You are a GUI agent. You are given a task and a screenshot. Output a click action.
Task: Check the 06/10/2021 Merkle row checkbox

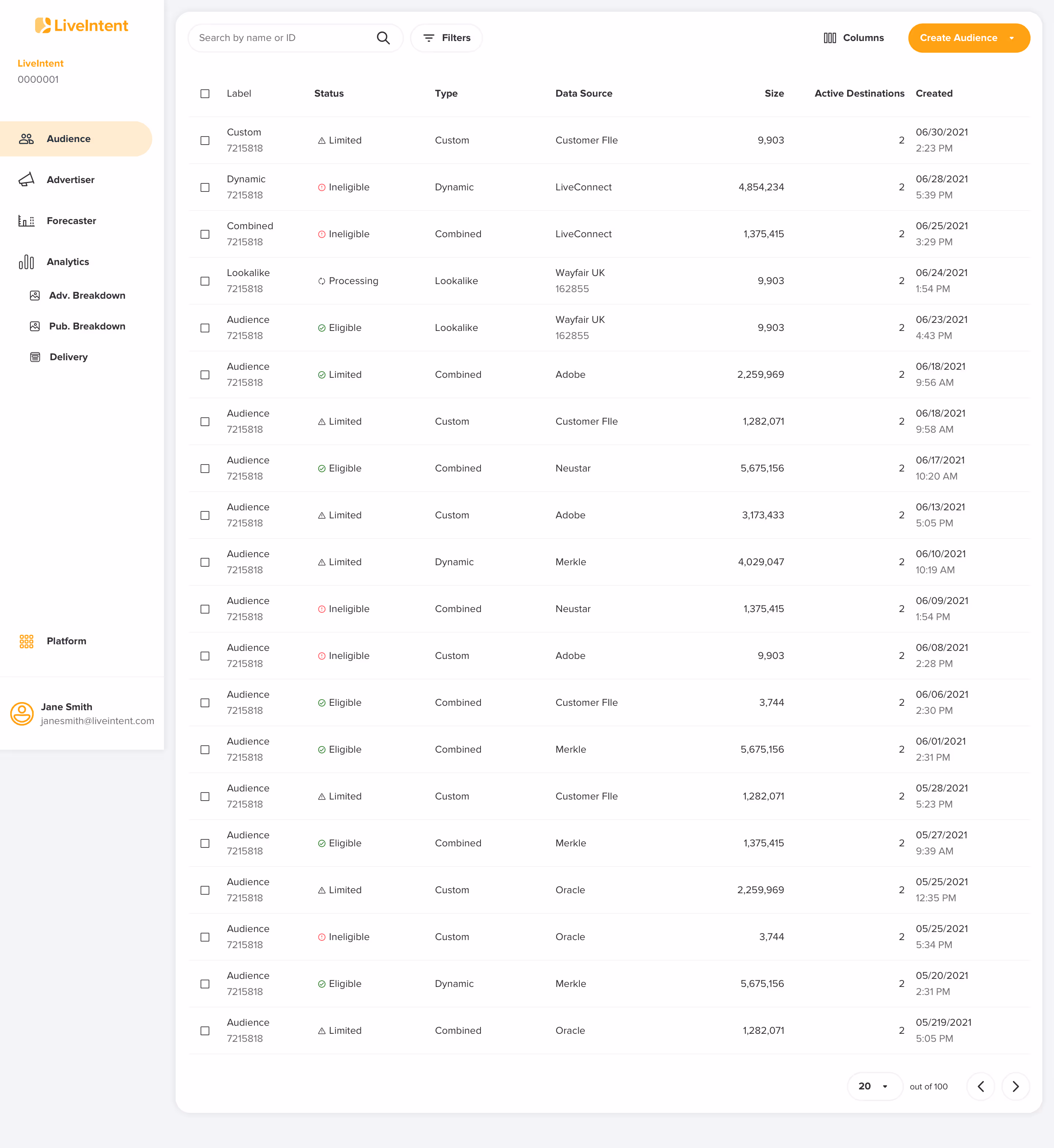(205, 562)
